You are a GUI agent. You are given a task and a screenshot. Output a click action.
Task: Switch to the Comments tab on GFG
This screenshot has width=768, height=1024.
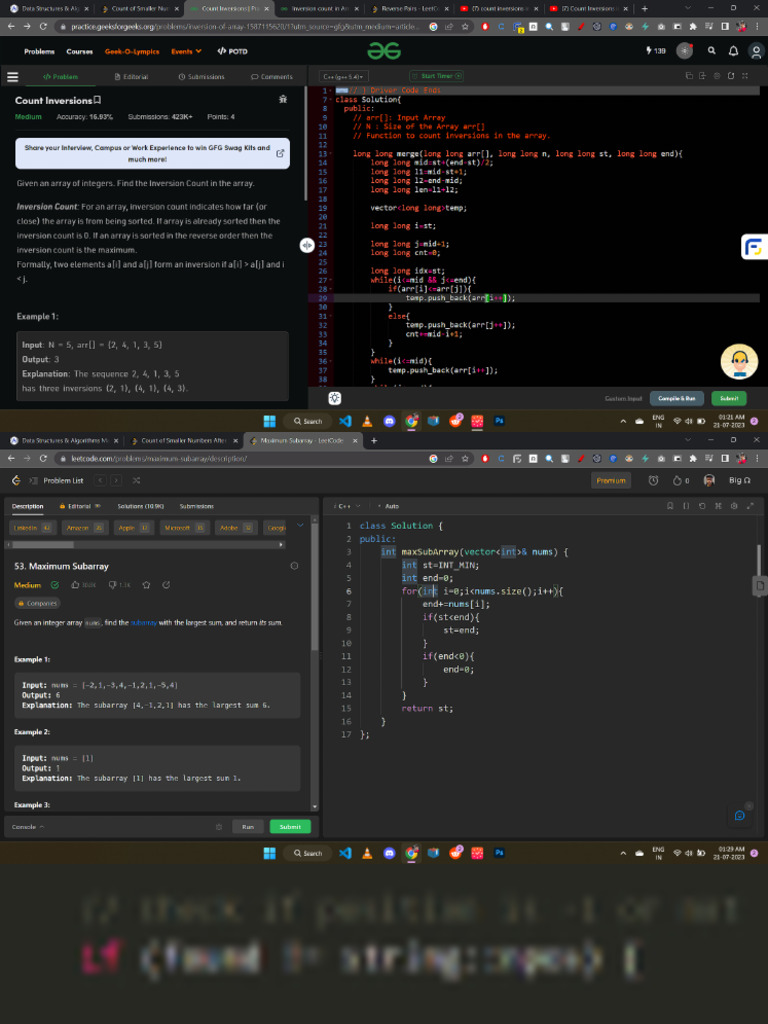[x=272, y=77]
